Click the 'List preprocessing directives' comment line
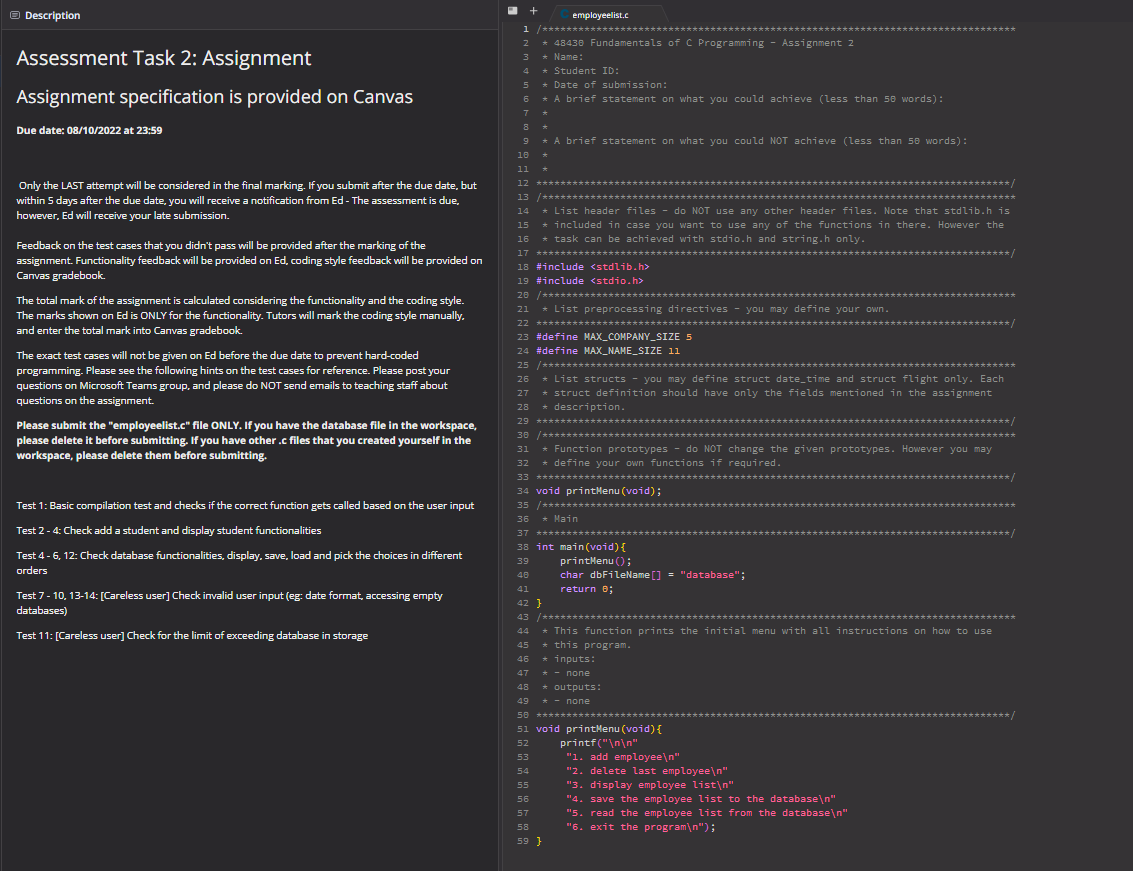This screenshot has height=871, width=1133. tap(715, 309)
